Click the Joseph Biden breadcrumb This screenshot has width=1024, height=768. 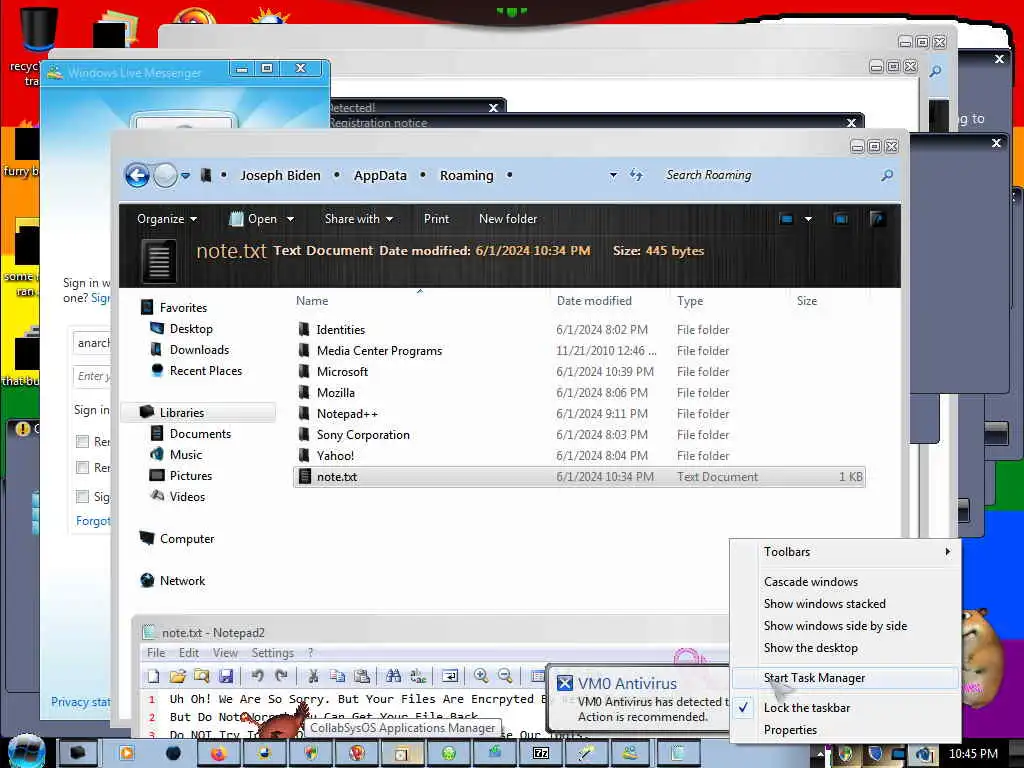(x=280, y=175)
